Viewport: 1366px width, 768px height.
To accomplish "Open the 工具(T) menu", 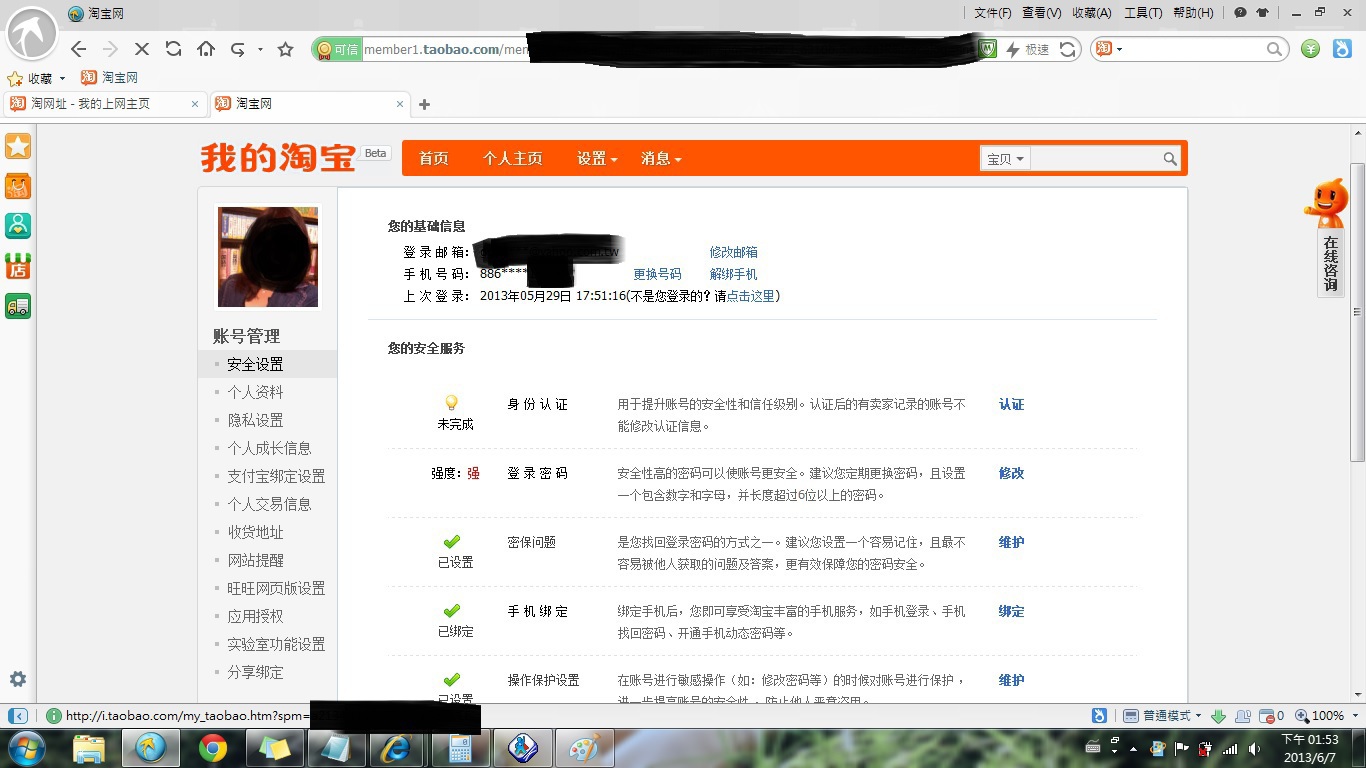I will pyautogui.click(x=1142, y=13).
